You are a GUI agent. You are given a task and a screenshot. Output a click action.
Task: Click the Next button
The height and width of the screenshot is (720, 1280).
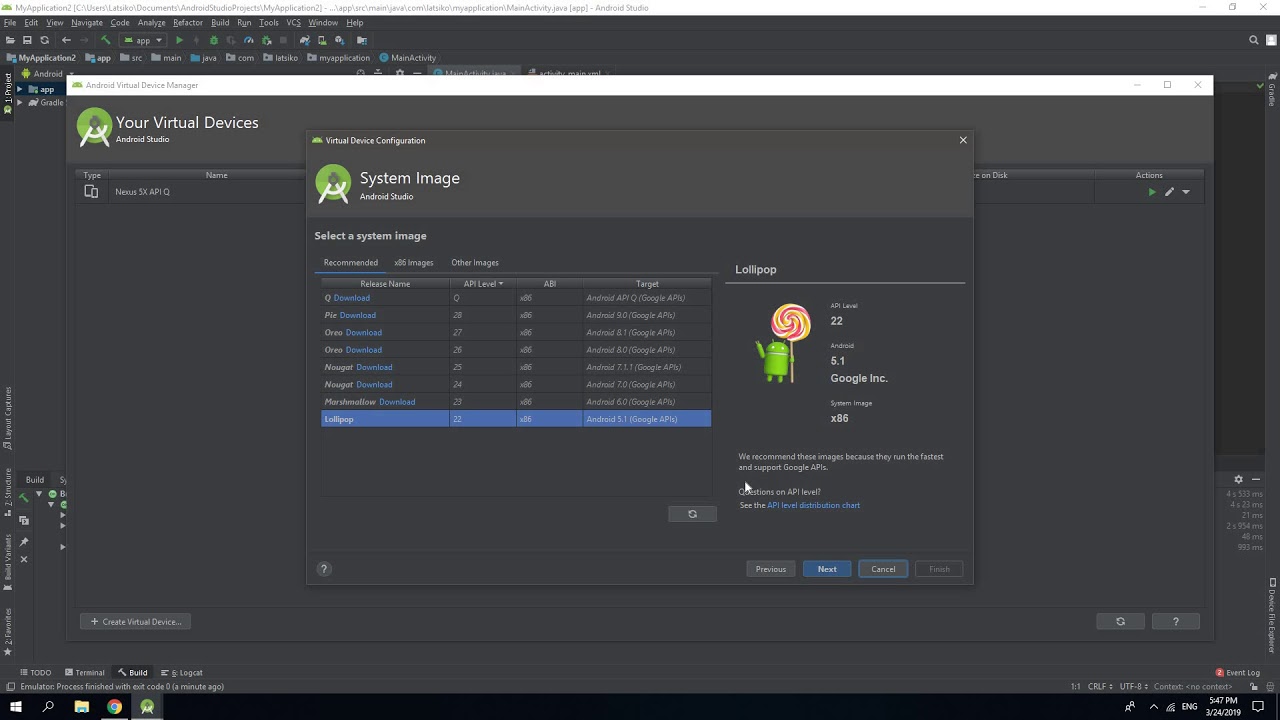[827, 569]
